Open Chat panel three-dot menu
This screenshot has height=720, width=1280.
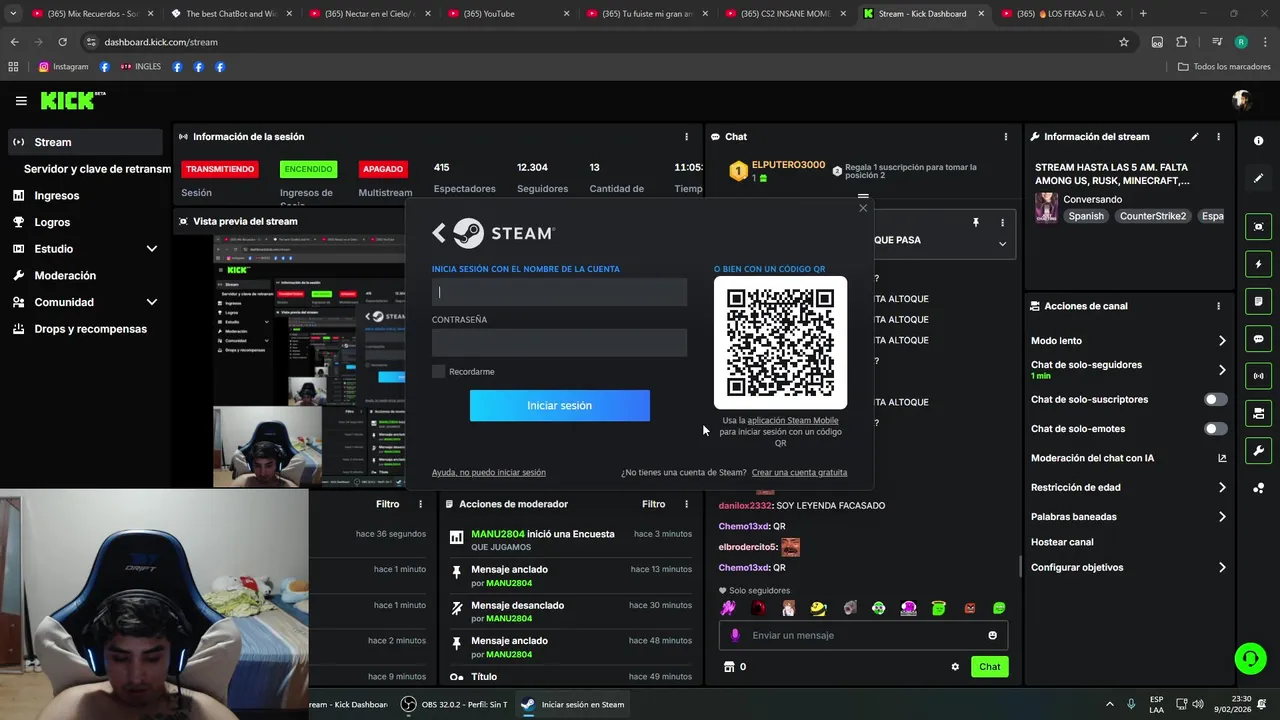tap(1006, 137)
